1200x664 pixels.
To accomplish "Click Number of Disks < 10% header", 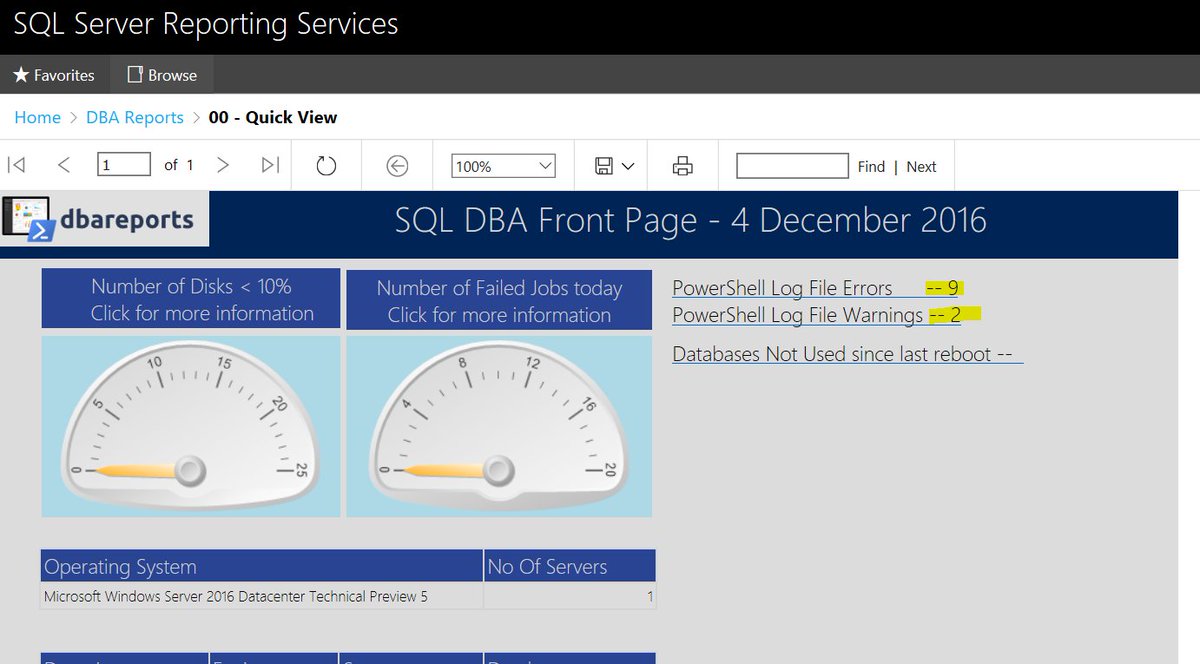I will point(191,299).
